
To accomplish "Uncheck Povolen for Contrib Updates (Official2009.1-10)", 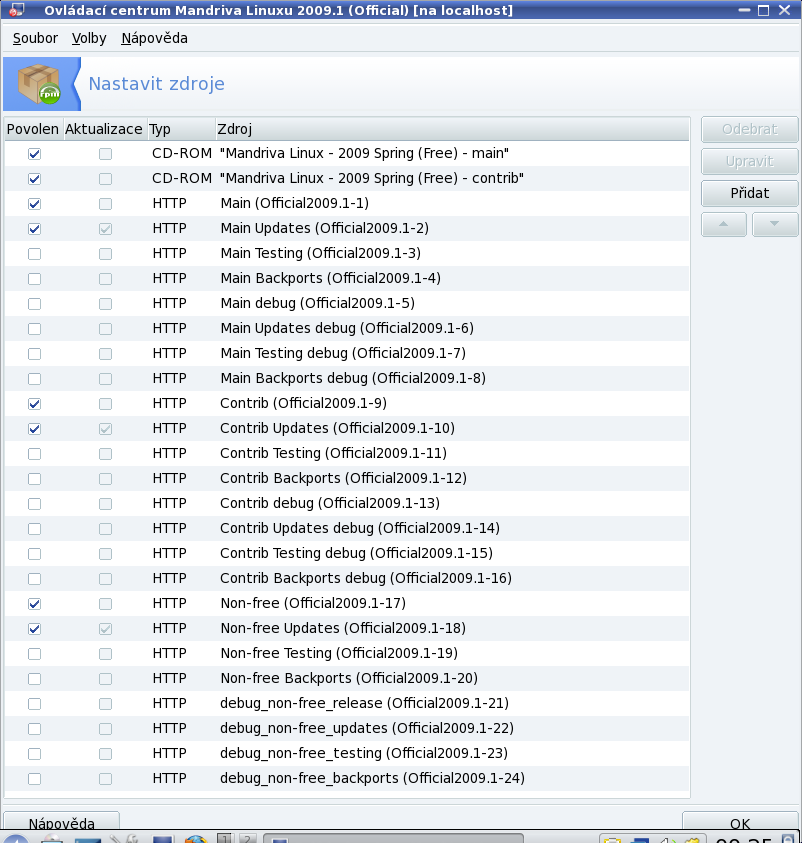I will point(34,428).
